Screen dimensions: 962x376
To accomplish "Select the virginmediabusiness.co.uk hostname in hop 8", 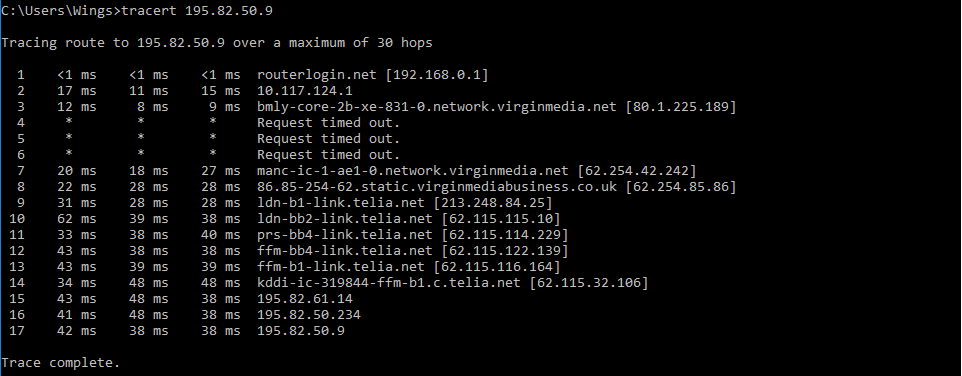I will click(x=437, y=186).
